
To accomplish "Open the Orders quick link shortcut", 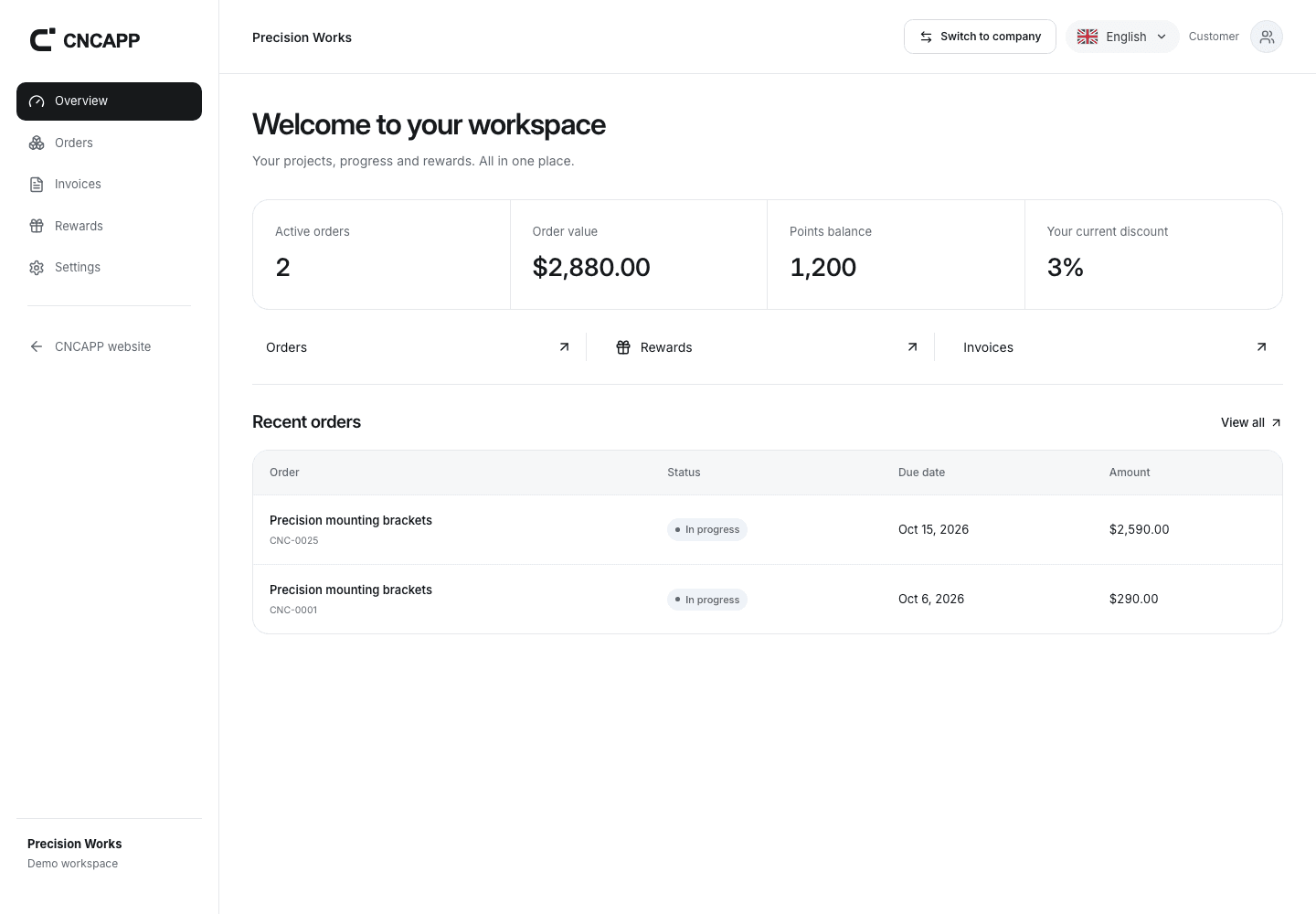I will [x=419, y=347].
